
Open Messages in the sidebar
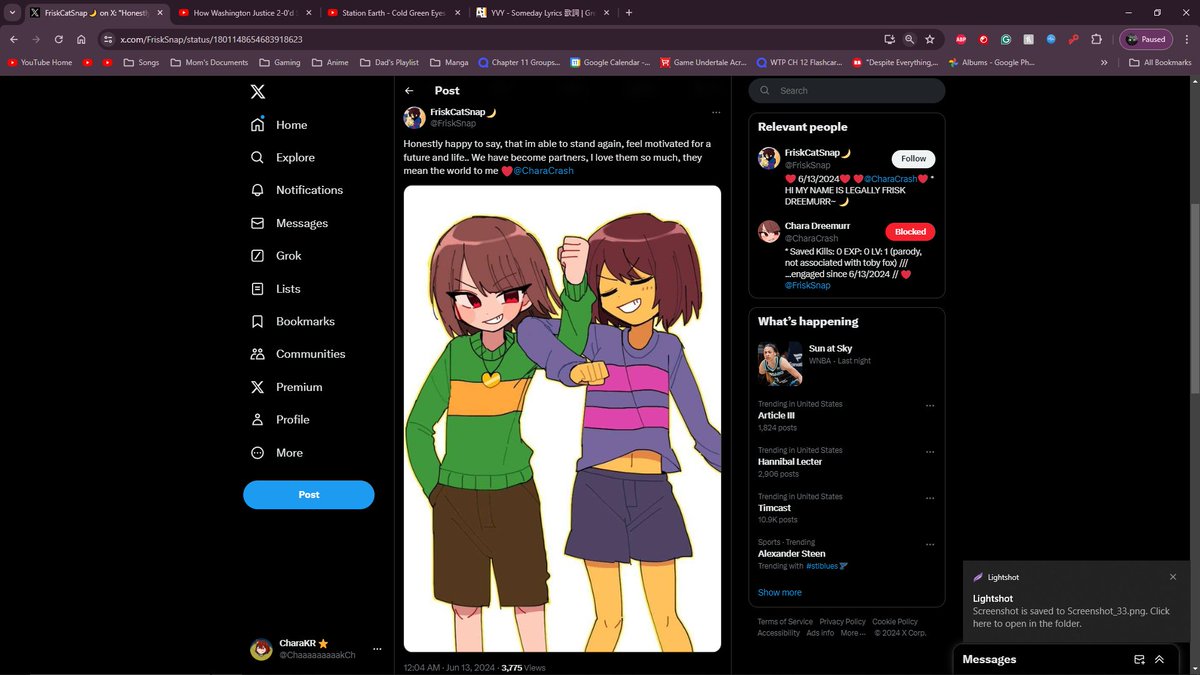click(x=289, y=223)
